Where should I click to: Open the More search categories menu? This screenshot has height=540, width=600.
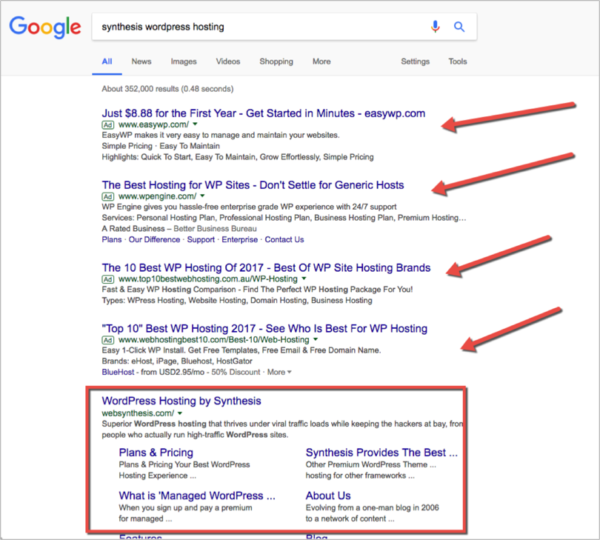tap(321, 62)
